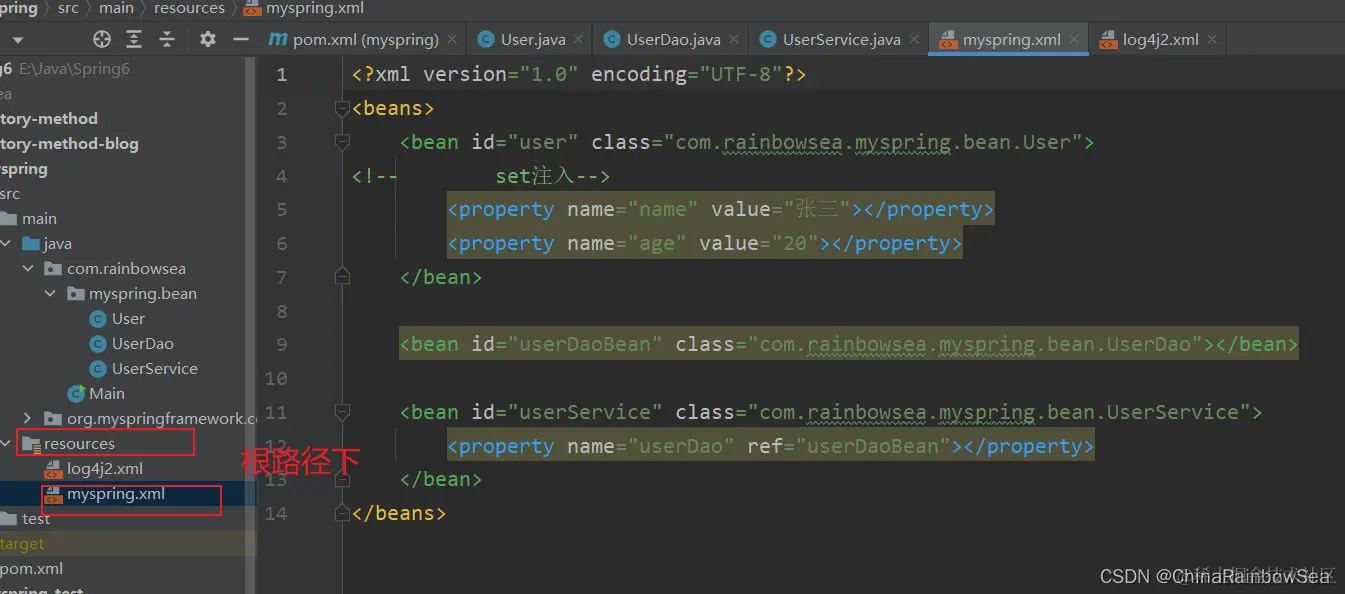This screenshot has height=594, width=1345.
Task: Click the Select Opened File locate icon
Action: click(102, 39)
